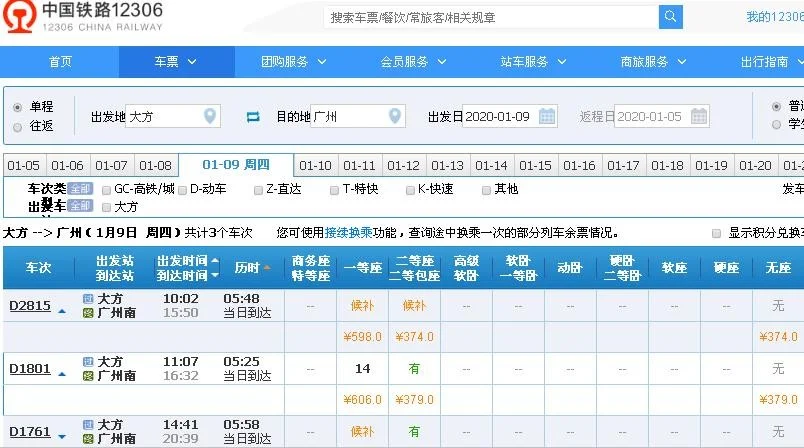804x448 pixels.
Task: Check the Z-直达 train type box
Action: [x=258, y=190]
